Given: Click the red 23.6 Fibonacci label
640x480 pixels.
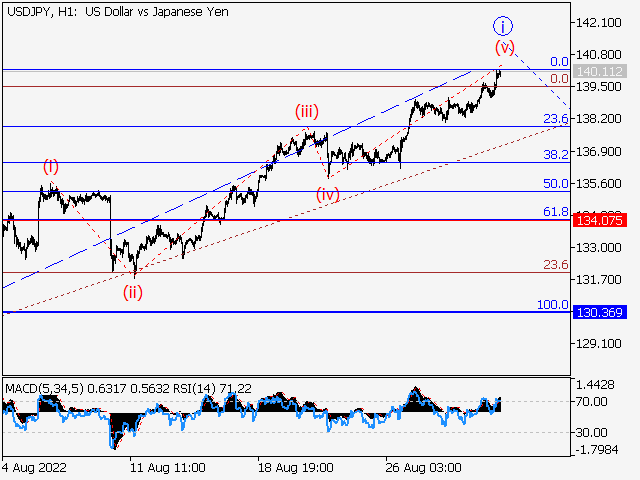Looking at the screenshot, I should tap(556, 265).
